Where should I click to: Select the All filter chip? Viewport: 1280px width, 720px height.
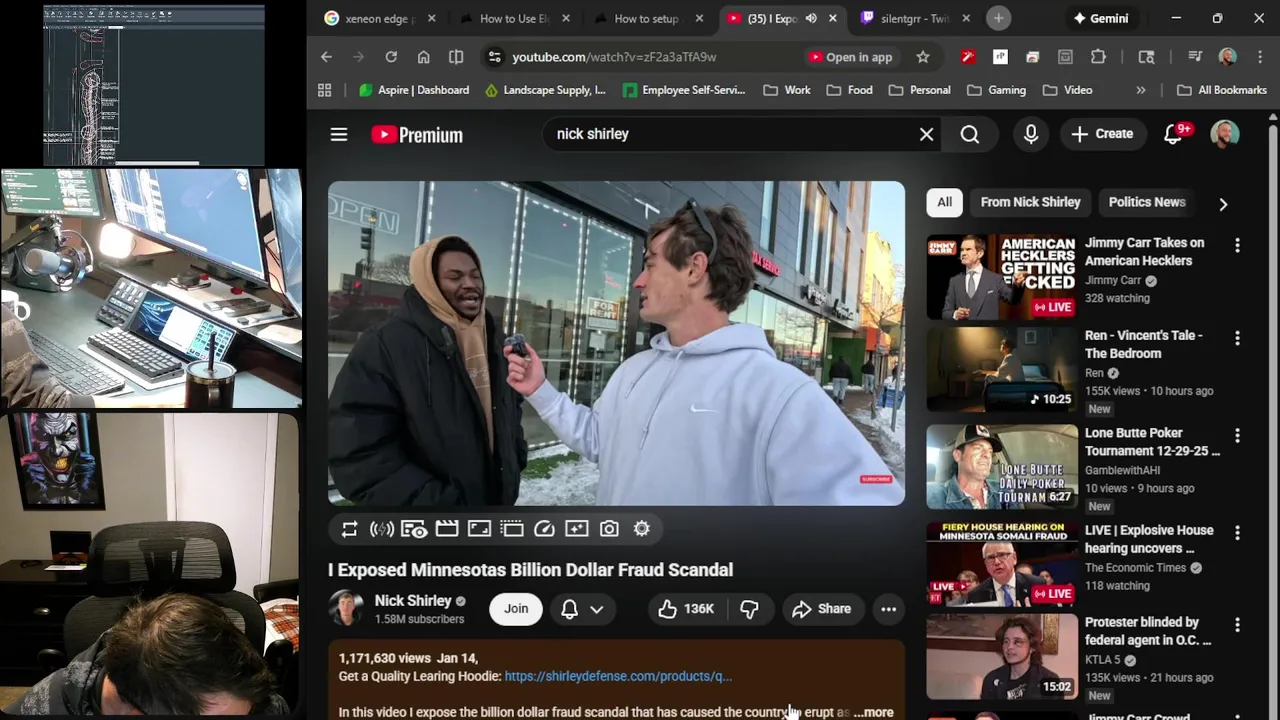point(944,202)
